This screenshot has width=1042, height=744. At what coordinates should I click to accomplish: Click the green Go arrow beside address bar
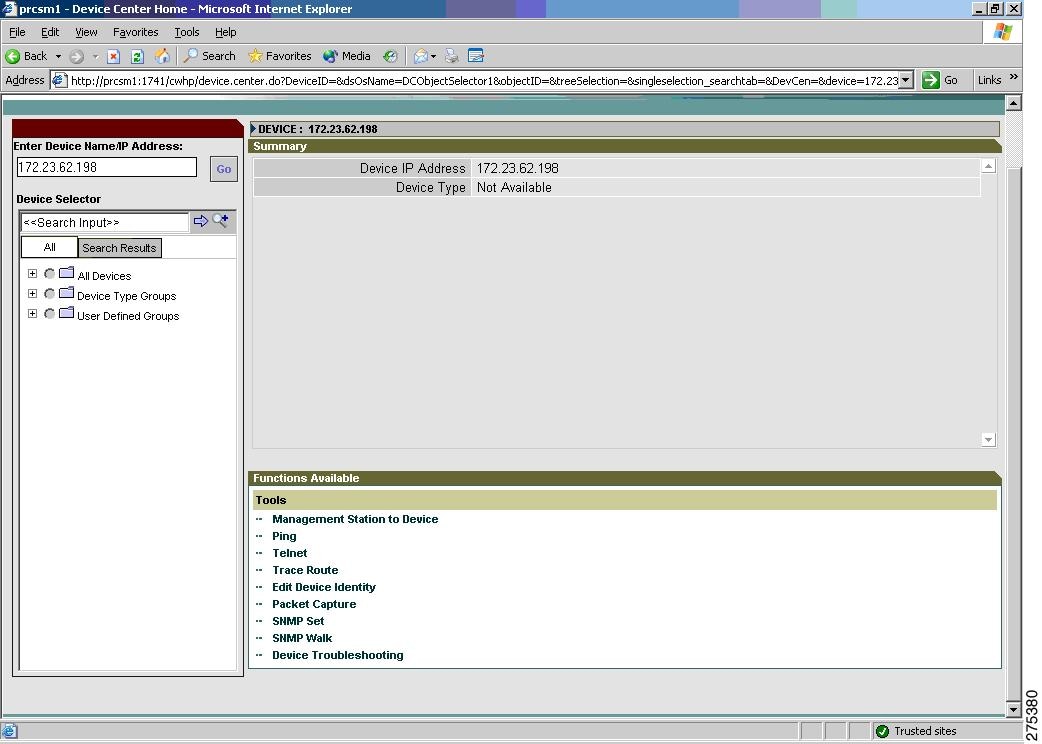click(x=931, y=80)
